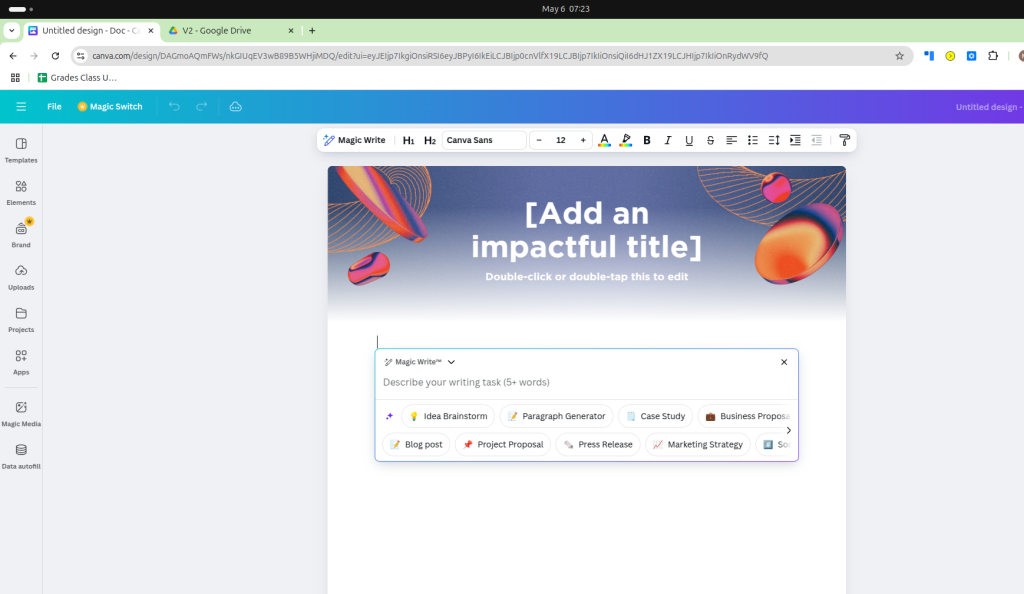Image resolution: width=1024 pixels, height=594 pixels.
Task: Open the hamburger main menu
Action: click(21, 106)
